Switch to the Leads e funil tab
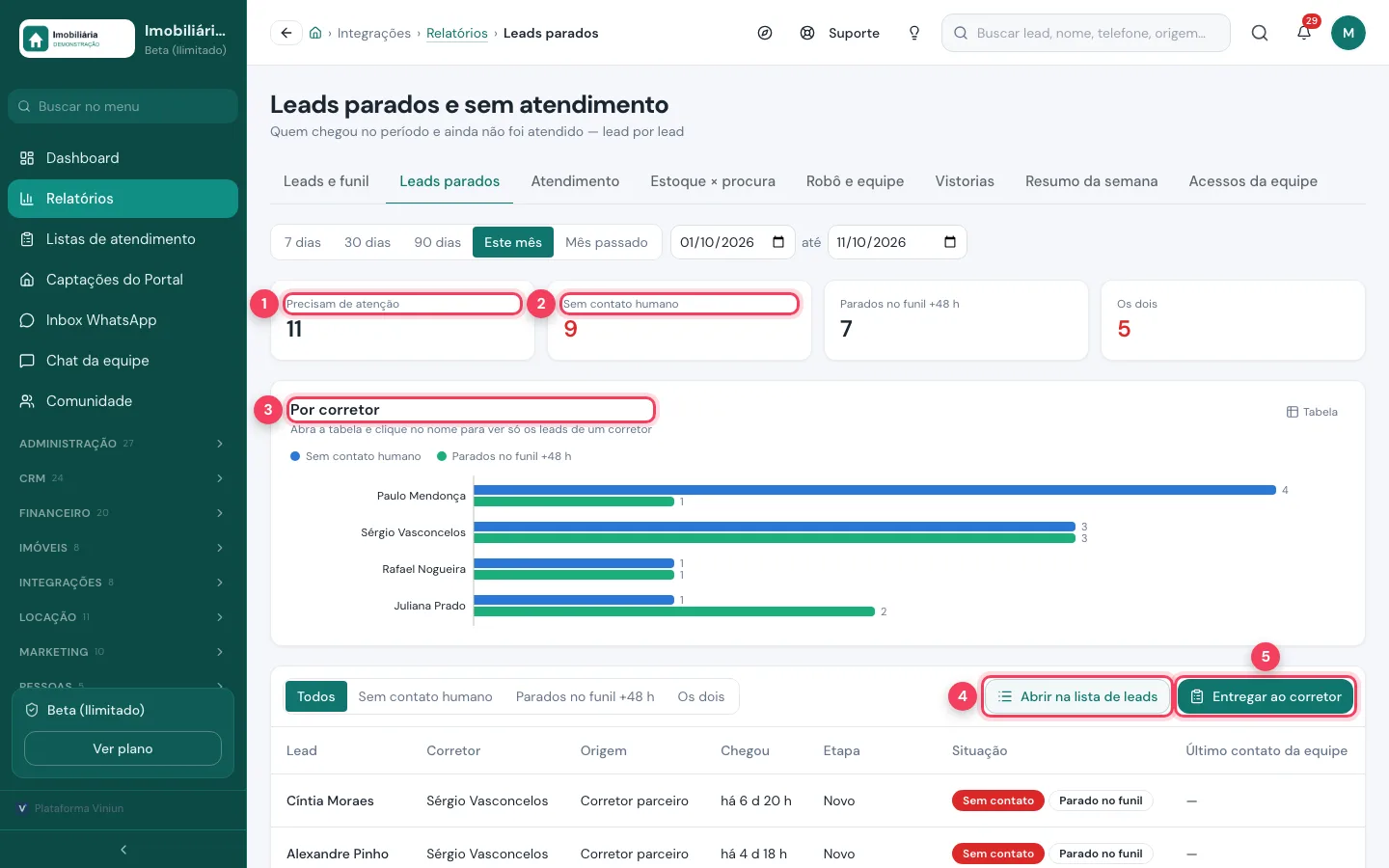 (x=326, y=181)
